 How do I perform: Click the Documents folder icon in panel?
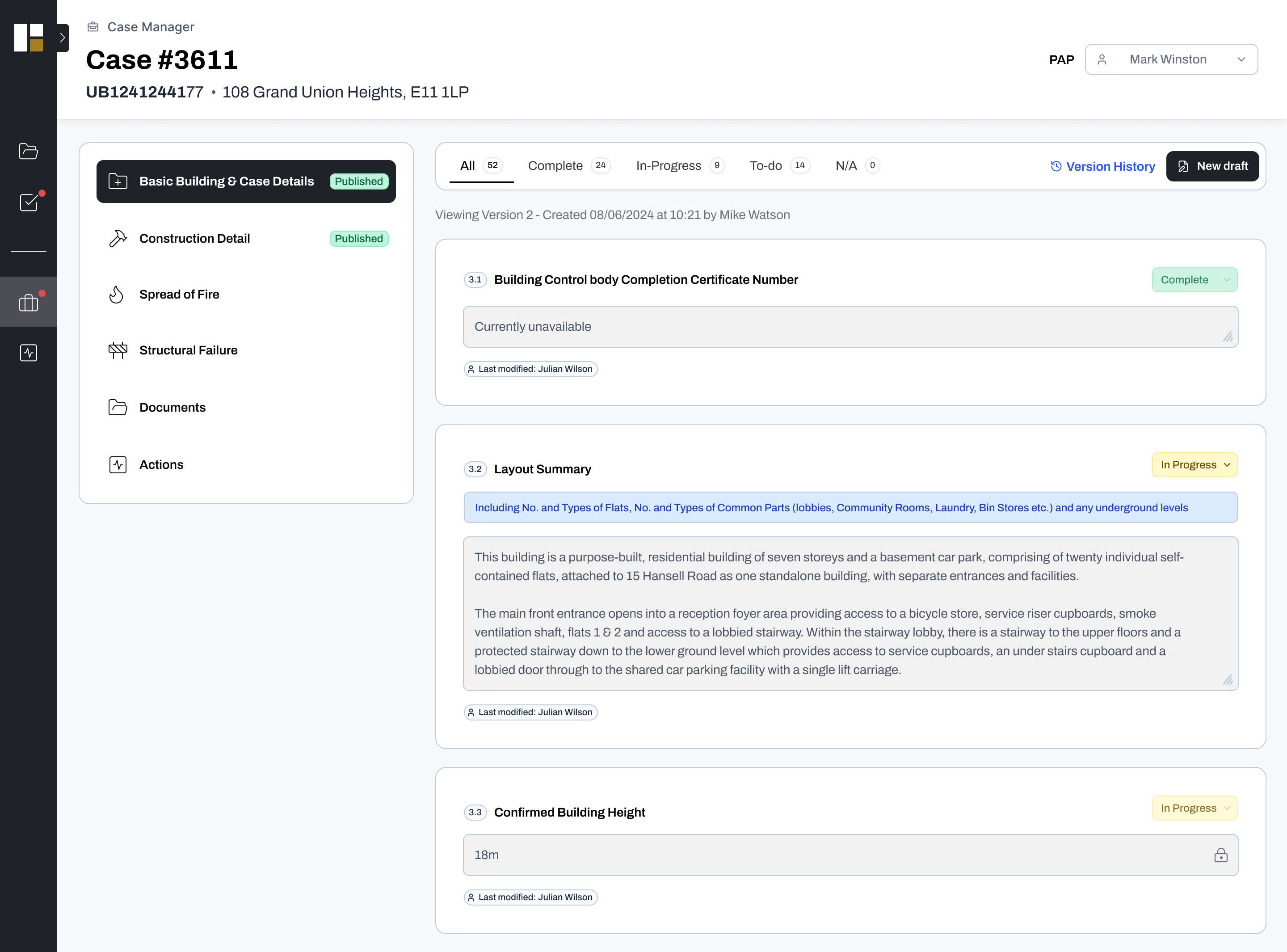(118, 408)
